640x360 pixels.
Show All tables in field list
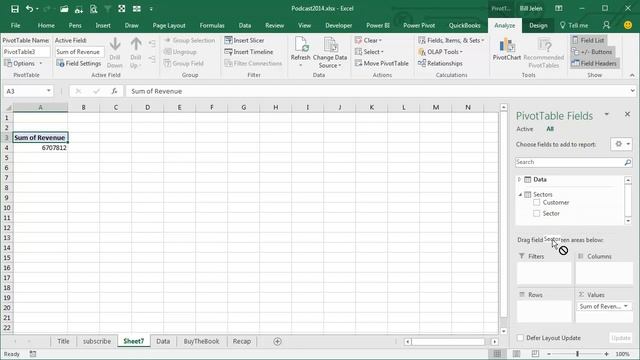click(x=550, y=129)
